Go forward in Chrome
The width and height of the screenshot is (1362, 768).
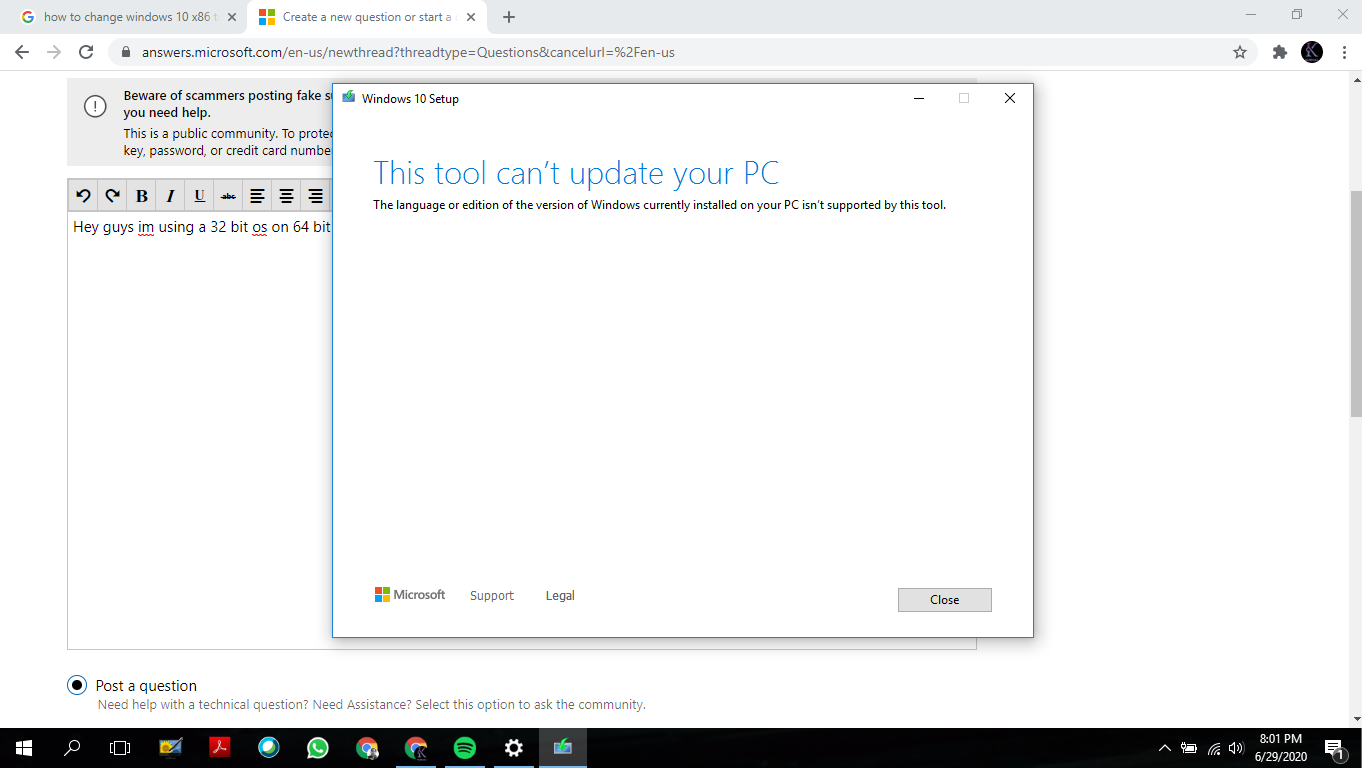pyautogui.click(x=54, y=52)
